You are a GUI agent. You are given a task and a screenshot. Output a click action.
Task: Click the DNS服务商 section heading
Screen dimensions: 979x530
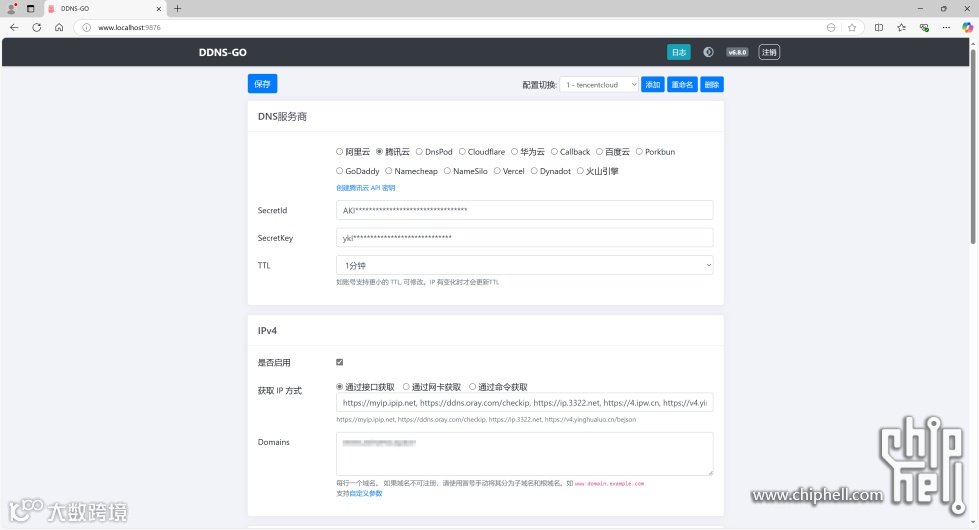[282, 117]
